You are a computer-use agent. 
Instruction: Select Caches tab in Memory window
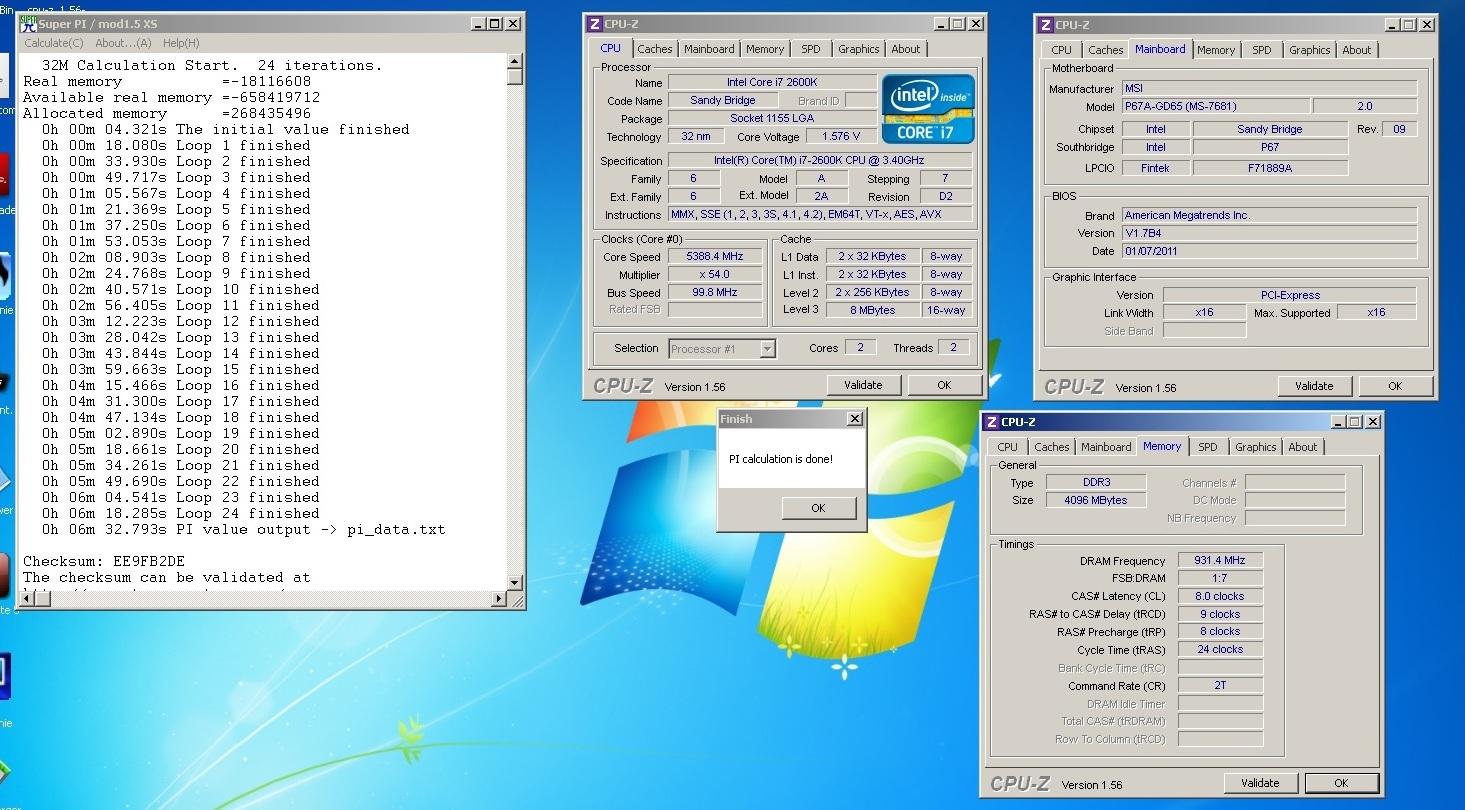1052,447
